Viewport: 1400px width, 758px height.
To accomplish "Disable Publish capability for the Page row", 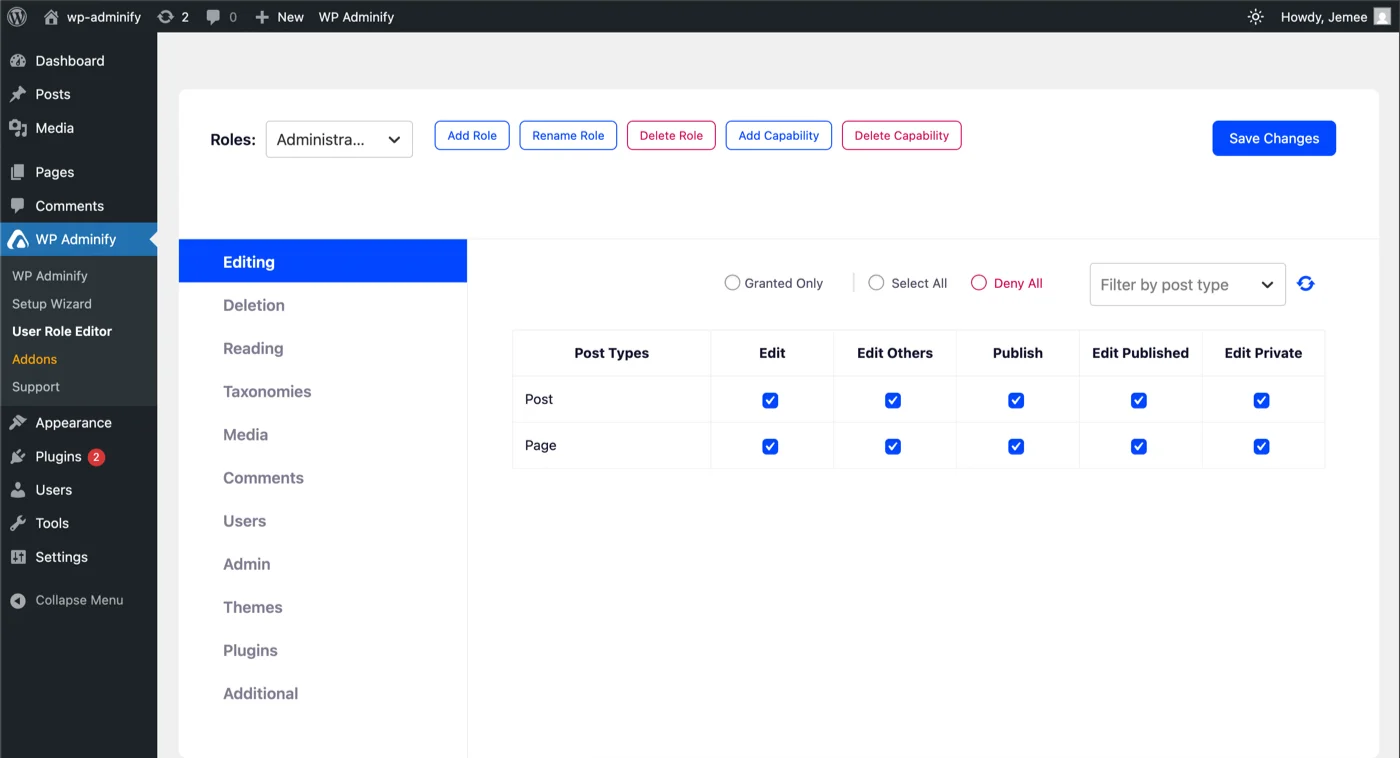I will 1015,446.
